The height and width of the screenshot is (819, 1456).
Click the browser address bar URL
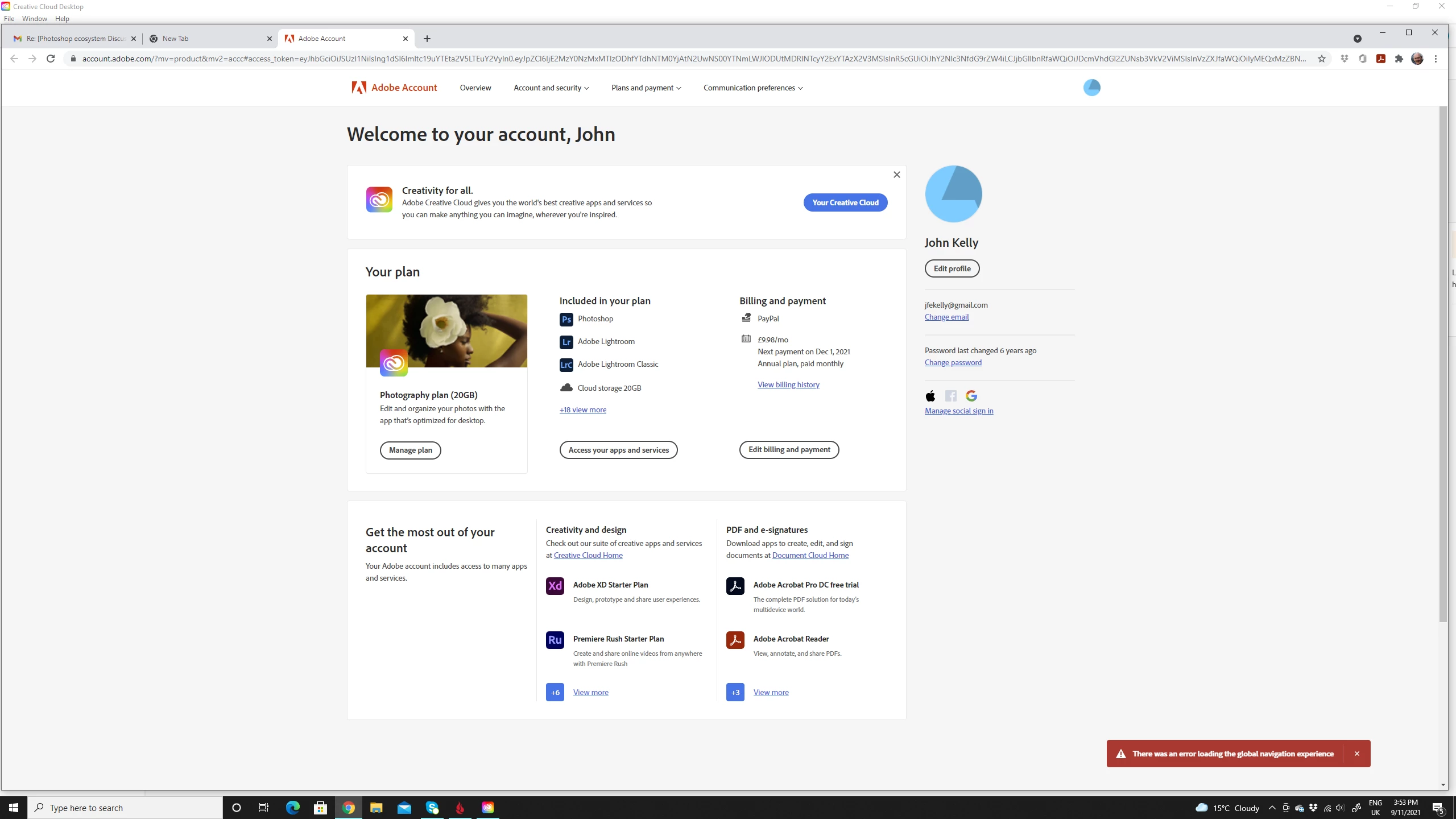click(x=682, y=59)
